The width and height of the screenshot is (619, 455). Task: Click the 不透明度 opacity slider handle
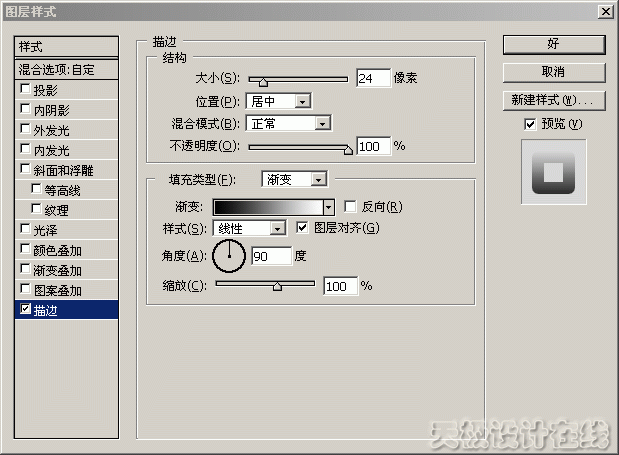point(348,150)
